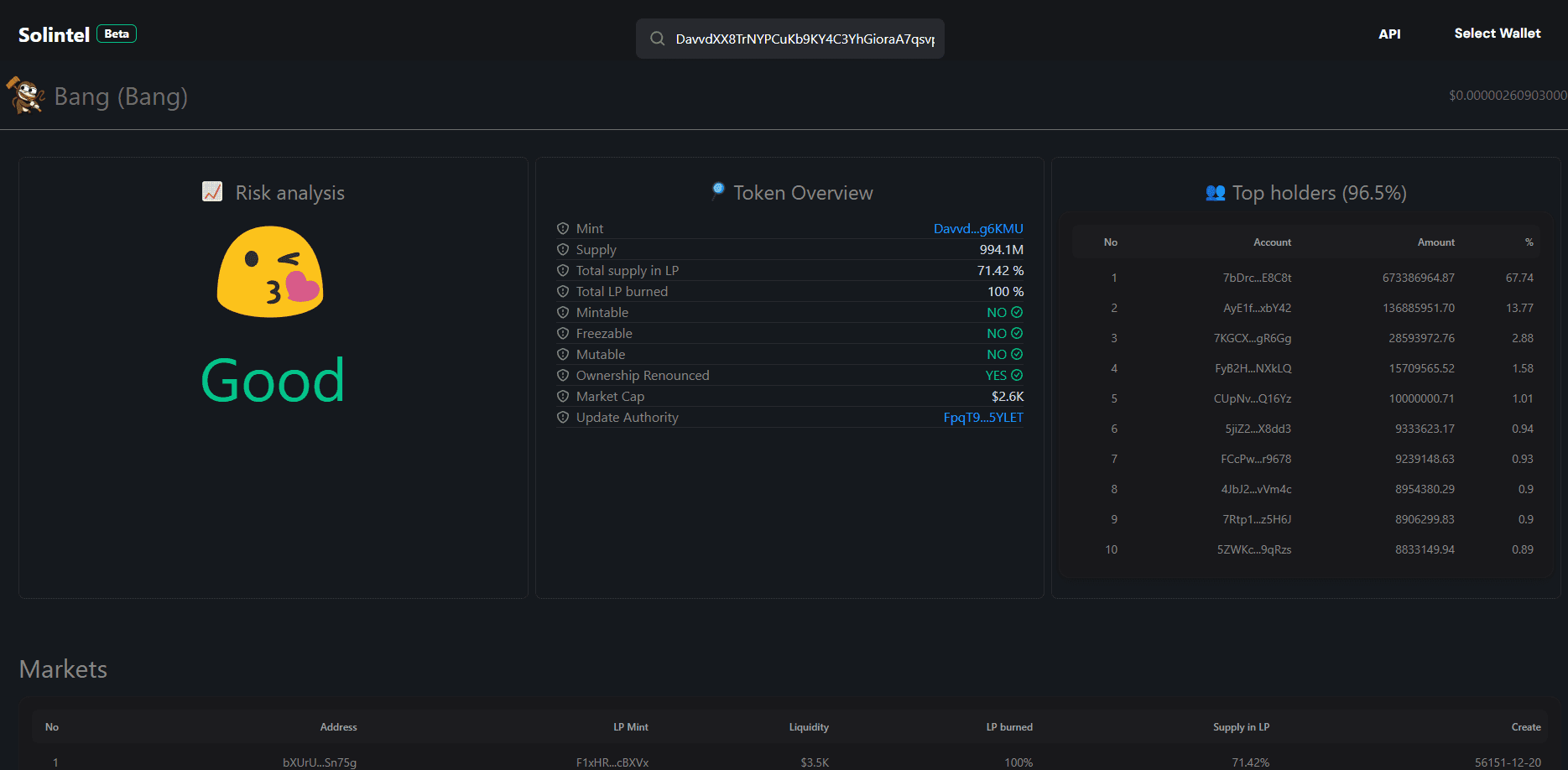Open the API link
1568x770 pixels.
[x=1389, y=34]
